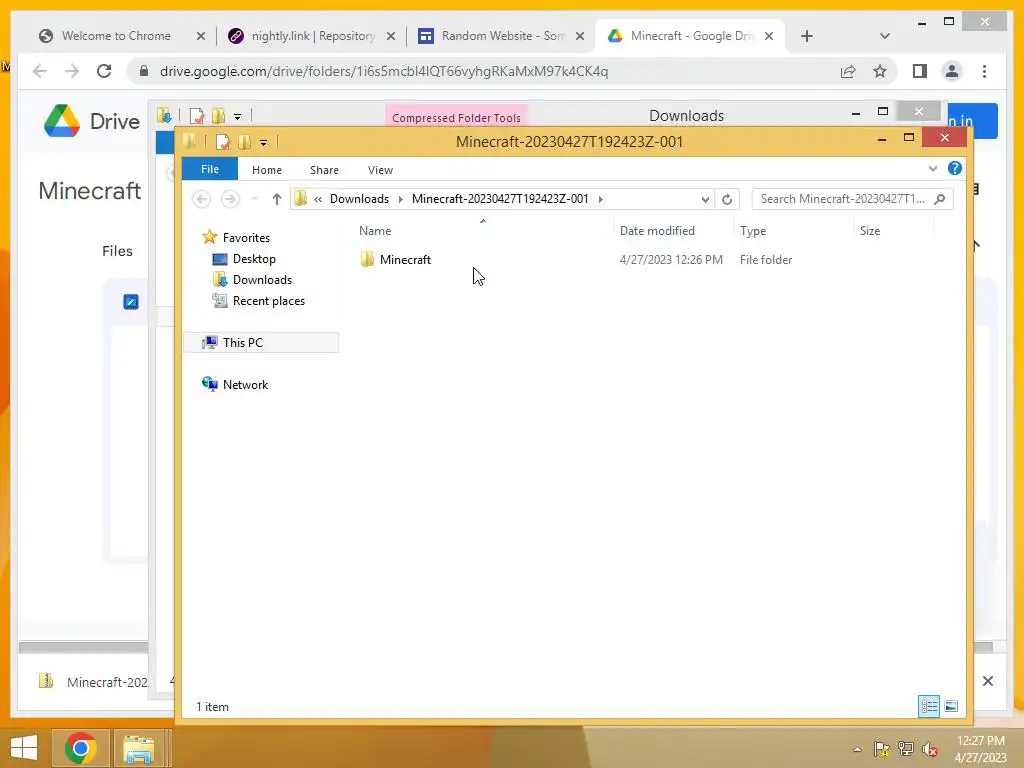
Task: Click the Minecraft-20230427T192423Z-001 breadcrumb segment
Action: pos(500,199)
